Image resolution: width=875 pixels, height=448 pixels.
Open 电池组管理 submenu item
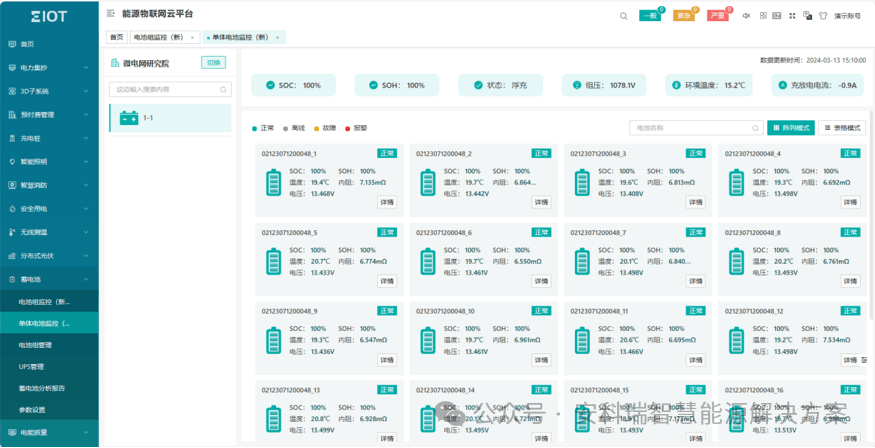point(49,345)
